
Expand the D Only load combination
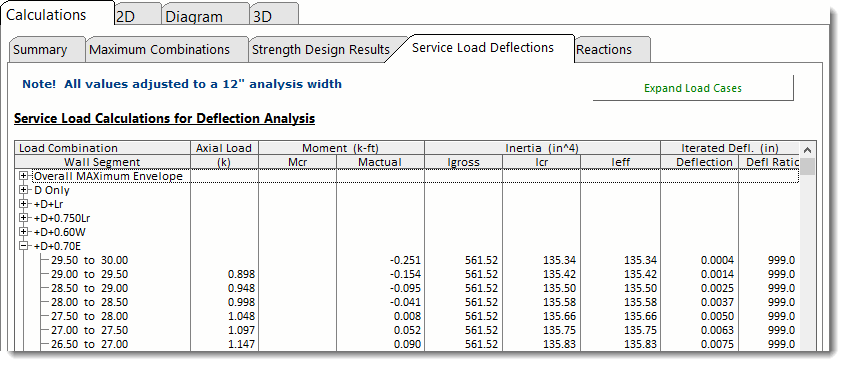click(x=23, y=190)
